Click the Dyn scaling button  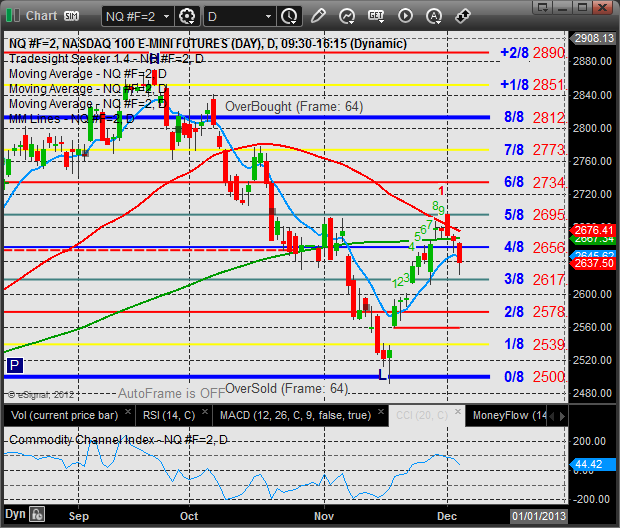[15, 514]
